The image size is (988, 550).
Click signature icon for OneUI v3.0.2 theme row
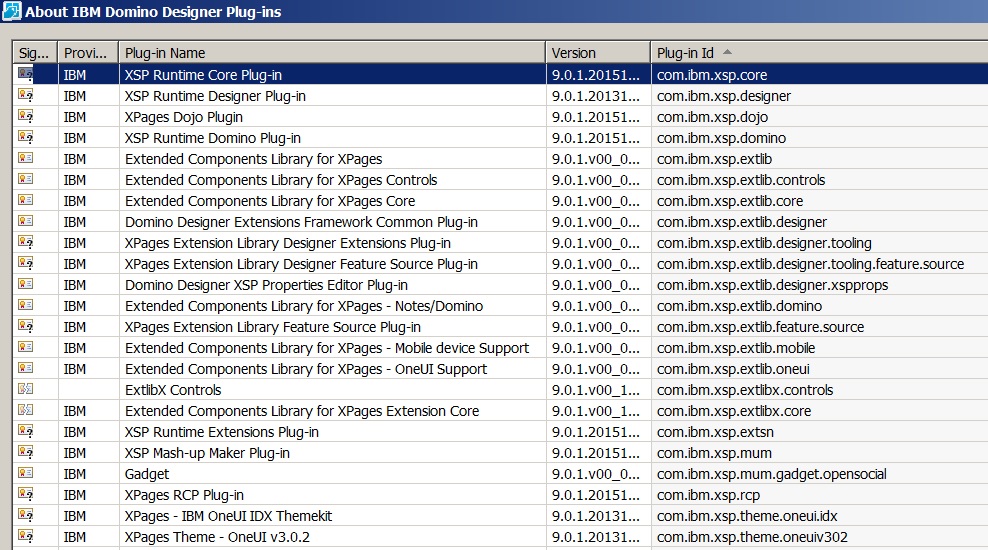(25, 536)
